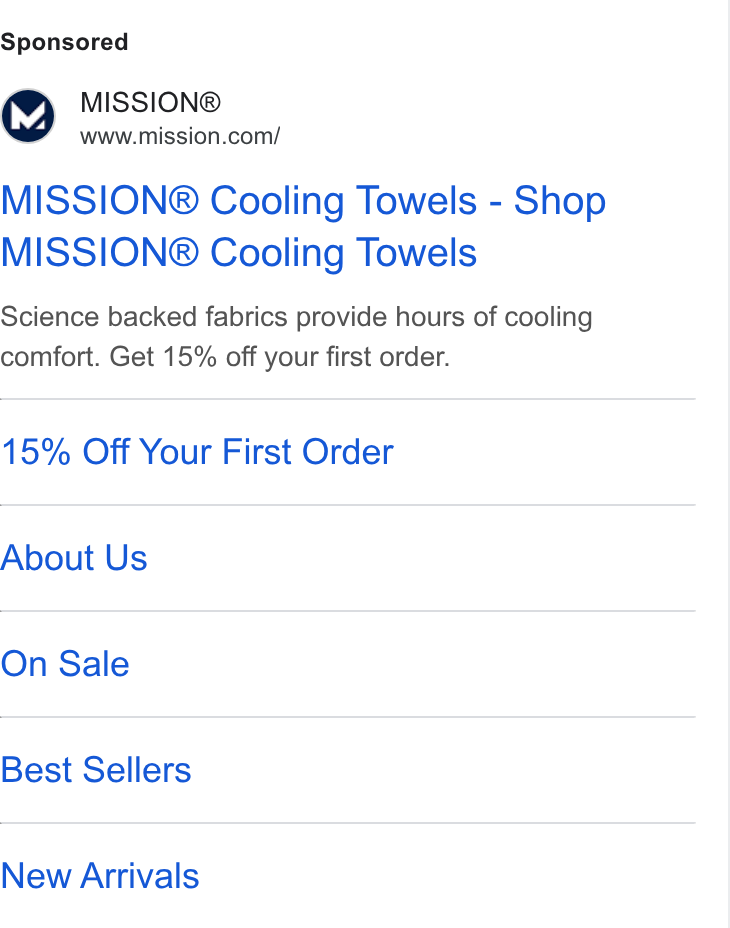This screenshot has height=928, width=730.
Task: Click the Get 15% off your first order sentence
Action: [x=280, y=357]
